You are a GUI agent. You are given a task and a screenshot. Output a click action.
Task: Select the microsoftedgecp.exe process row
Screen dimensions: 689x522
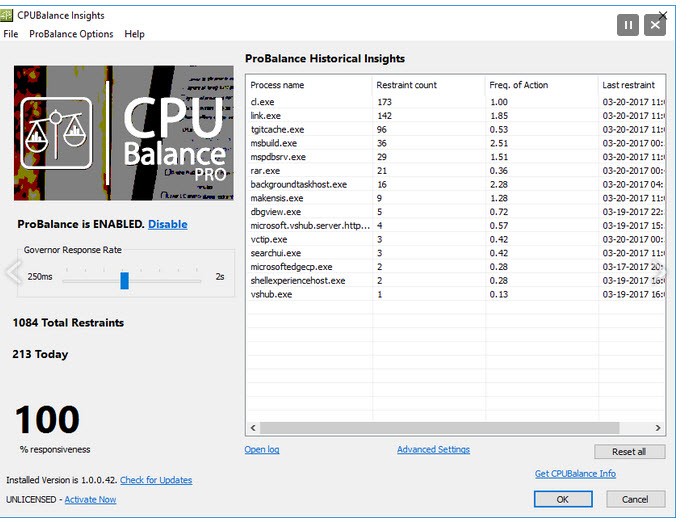coord(455,267)
